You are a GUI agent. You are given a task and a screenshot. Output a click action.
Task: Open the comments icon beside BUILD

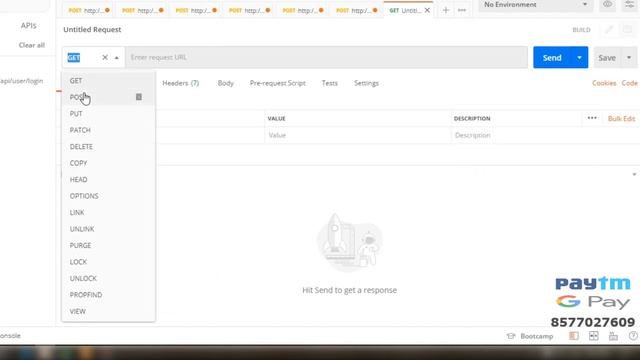click(x=628, y=29)
